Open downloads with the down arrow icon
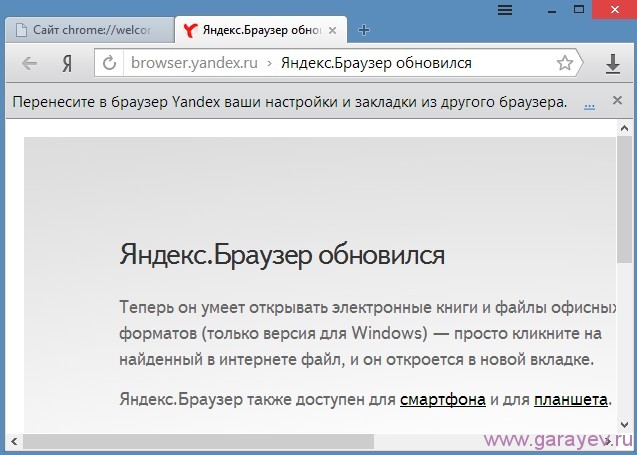Image resolution: width=637 pixels, height=455 pixels. (613, 64)
